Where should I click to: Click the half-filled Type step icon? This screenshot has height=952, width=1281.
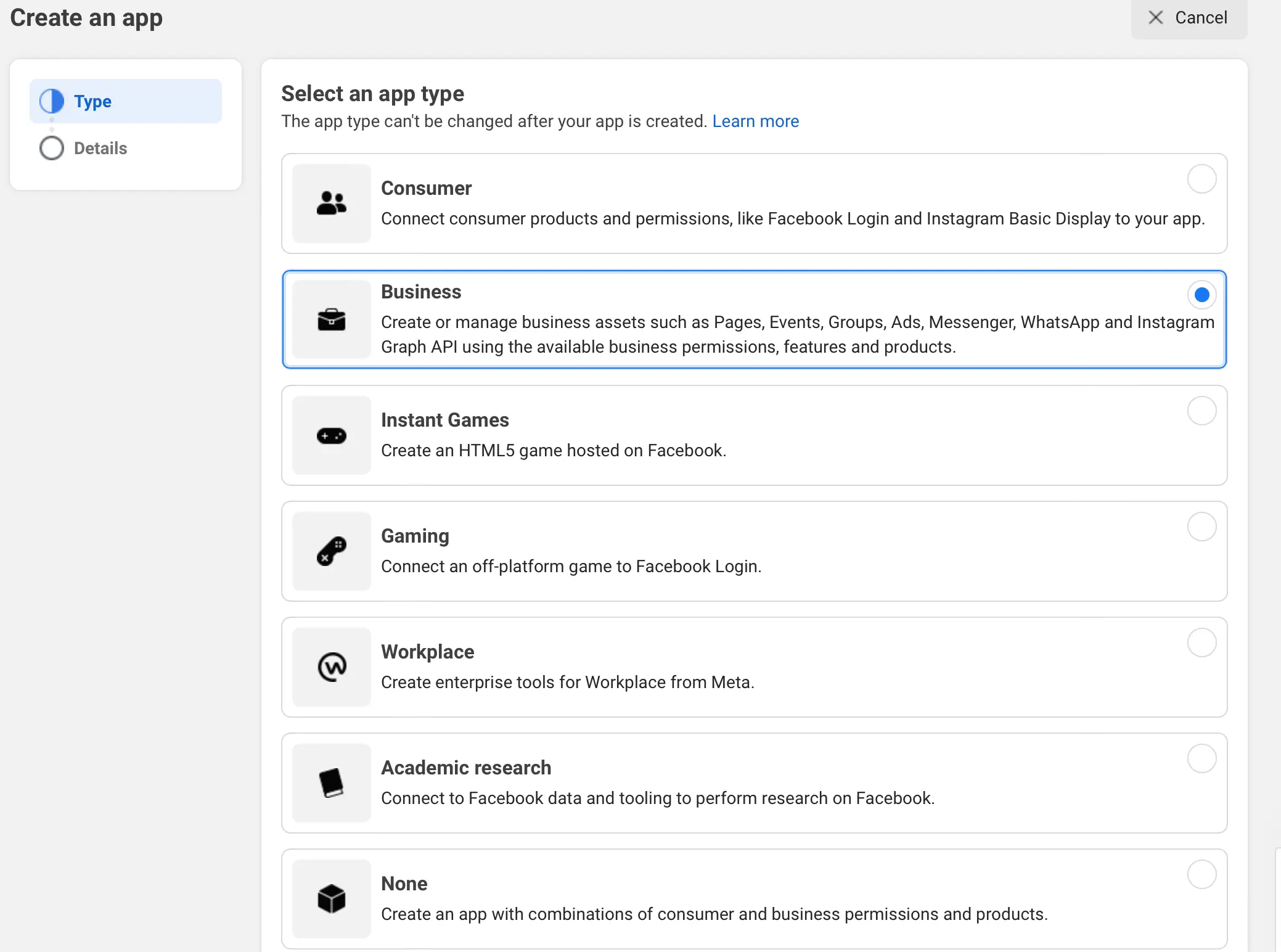pyautogui.click(x=52, y=101)
